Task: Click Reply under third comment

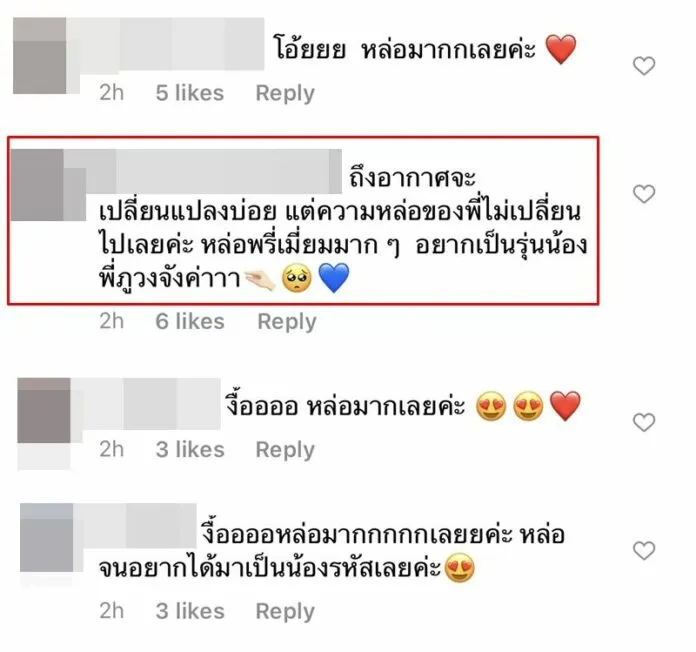Action: tap(285, 450)
